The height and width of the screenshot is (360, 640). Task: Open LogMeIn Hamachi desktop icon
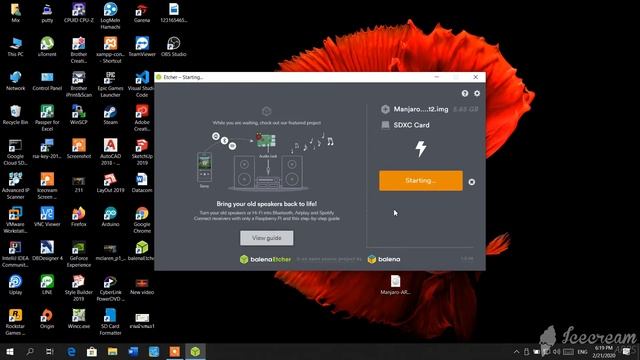pyautogui.click(x=110, y=16)
